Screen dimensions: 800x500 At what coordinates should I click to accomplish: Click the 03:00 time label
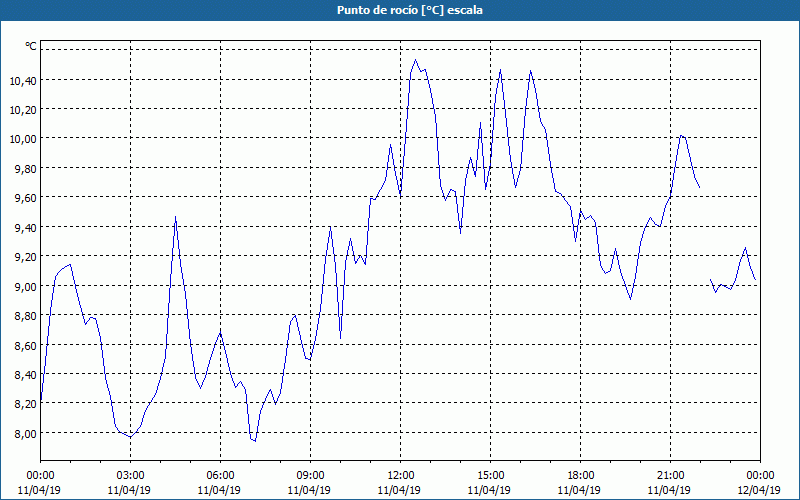point(130,476)
